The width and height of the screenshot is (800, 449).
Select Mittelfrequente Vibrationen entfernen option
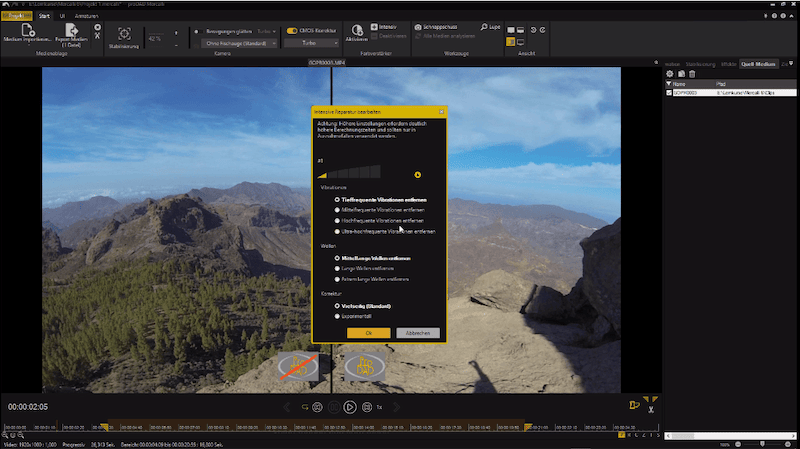[338, 209]
